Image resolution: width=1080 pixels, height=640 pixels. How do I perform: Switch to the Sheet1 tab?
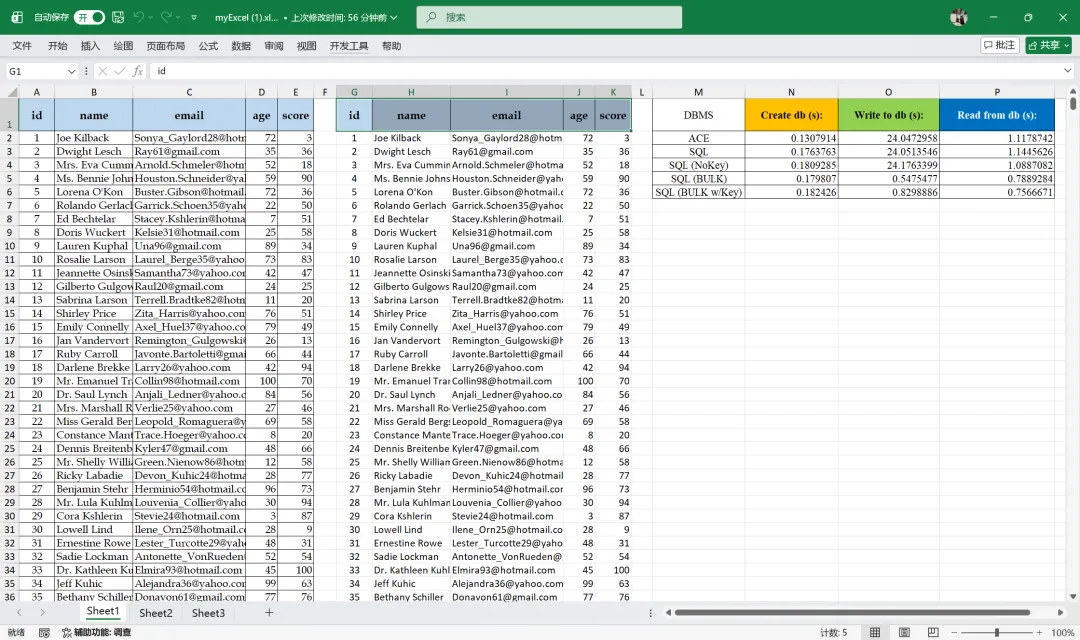pos(103,611)
